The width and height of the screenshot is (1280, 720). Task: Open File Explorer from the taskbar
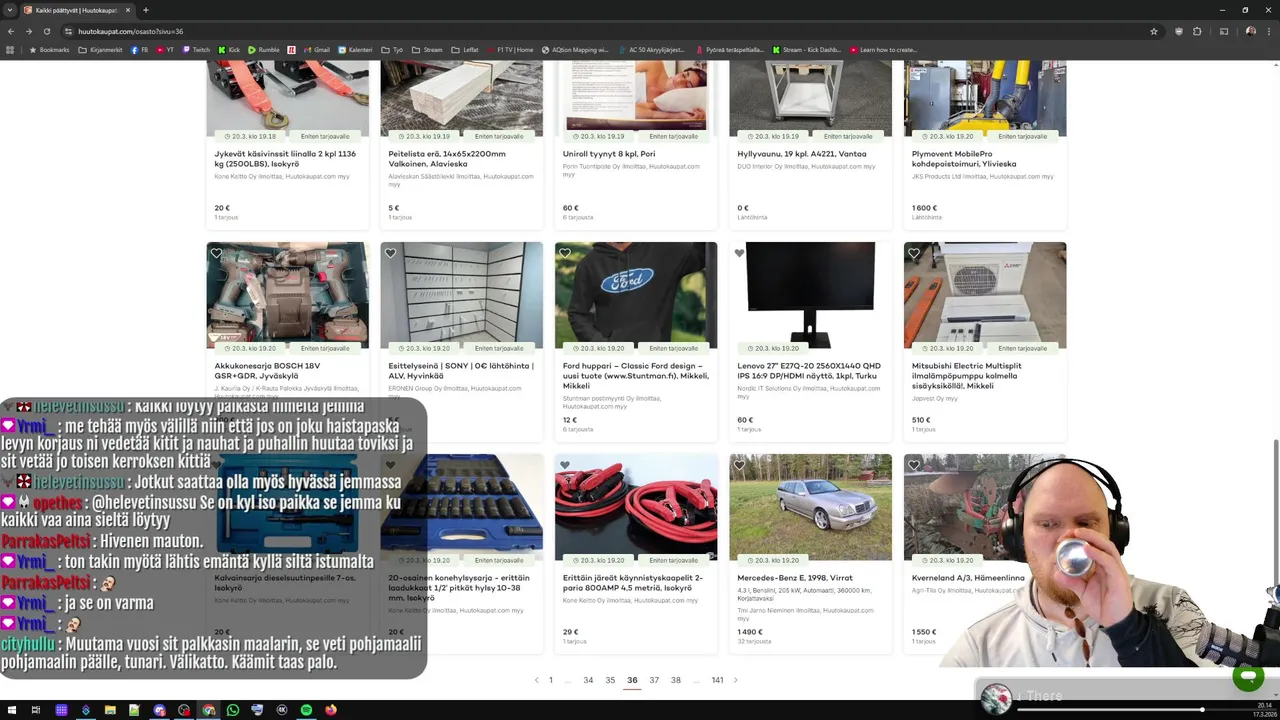(x=110, y=710)
